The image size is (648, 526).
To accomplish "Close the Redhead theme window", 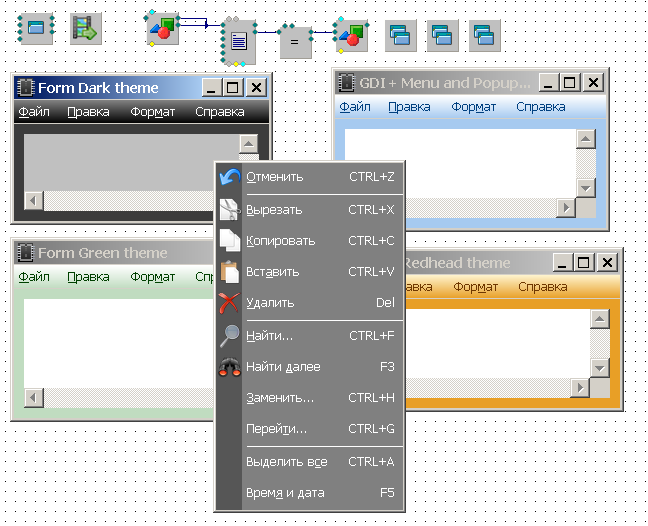I will 607,262.
